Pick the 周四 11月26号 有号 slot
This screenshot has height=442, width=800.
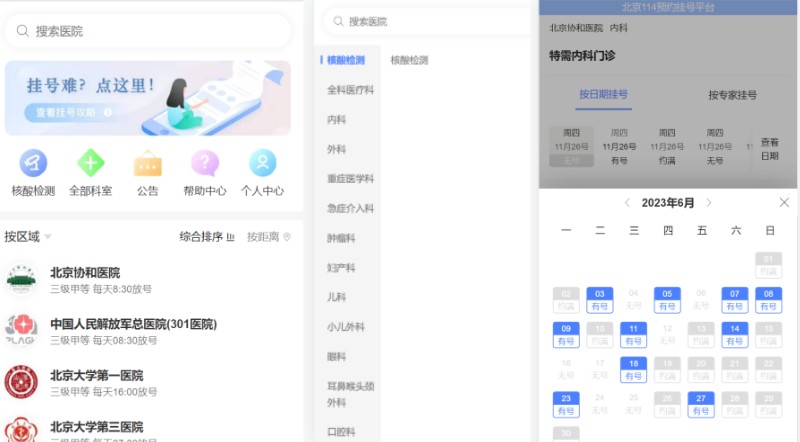pyautogui.click(x=619, y=146)
